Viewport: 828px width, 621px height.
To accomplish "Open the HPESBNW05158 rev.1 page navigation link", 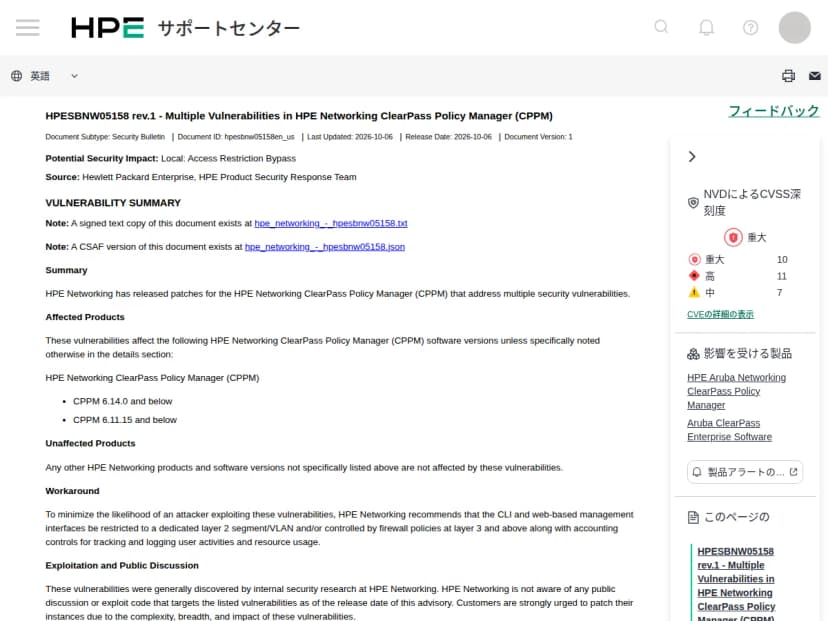I will (x=736, y=585).
